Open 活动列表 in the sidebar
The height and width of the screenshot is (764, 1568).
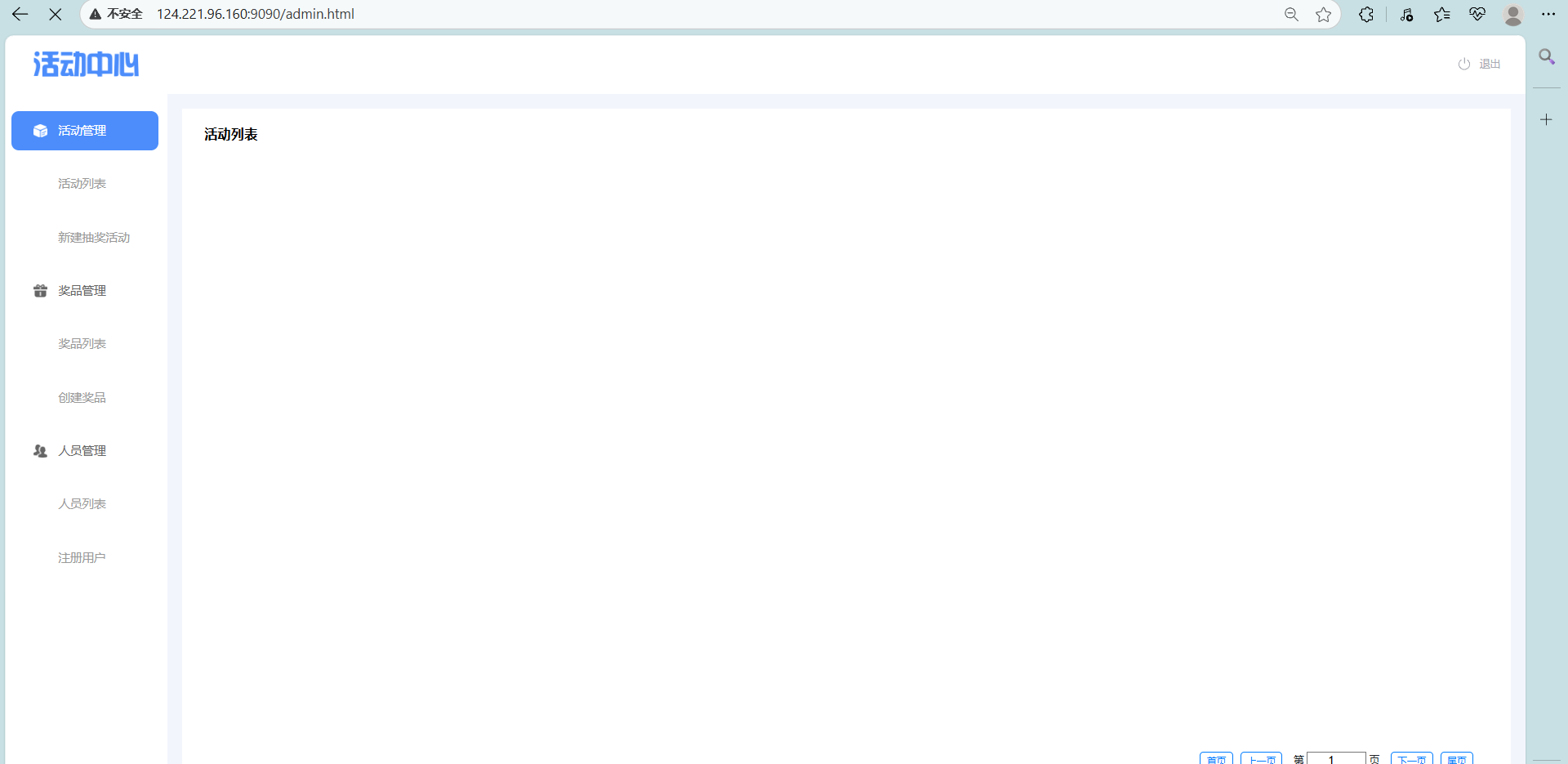click(x=82, y=184)
